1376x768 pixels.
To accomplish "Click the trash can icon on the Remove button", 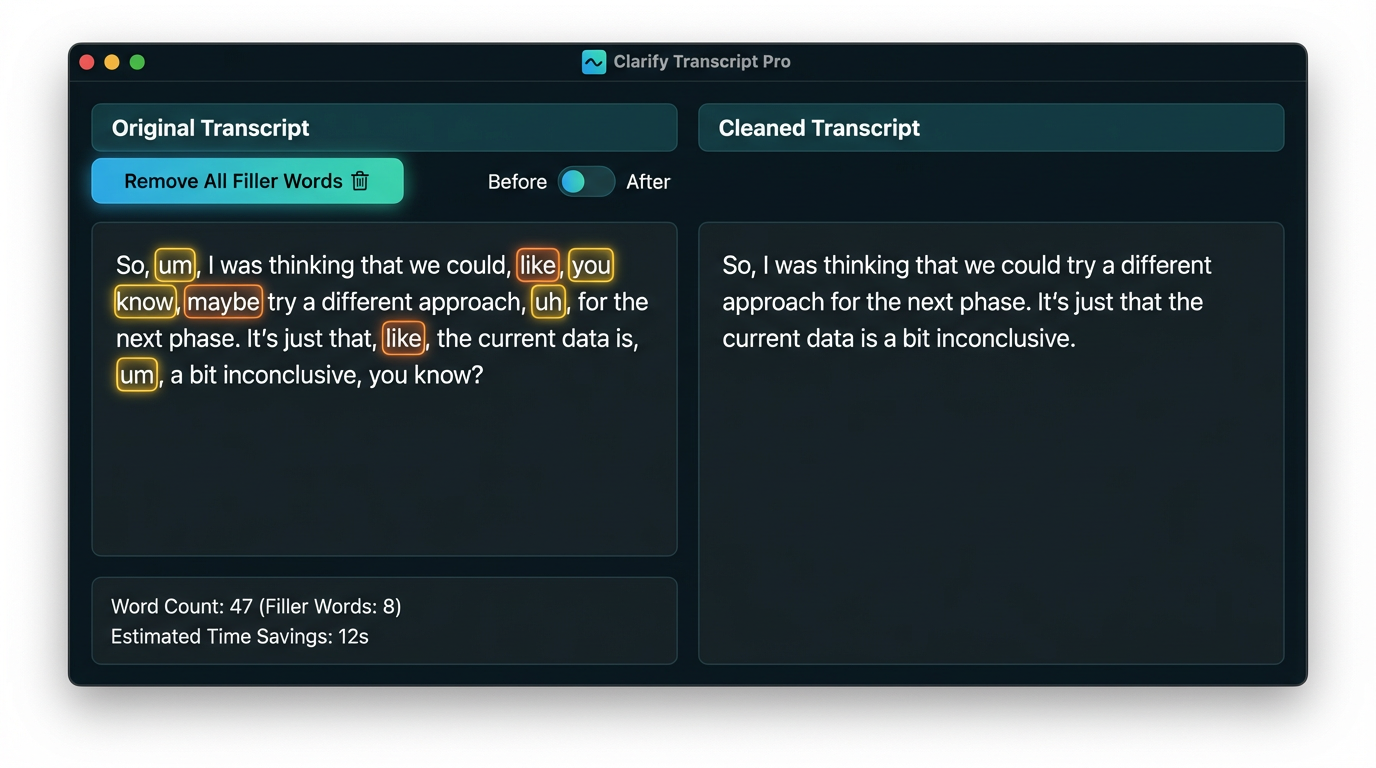I will (x=361, y=181).
